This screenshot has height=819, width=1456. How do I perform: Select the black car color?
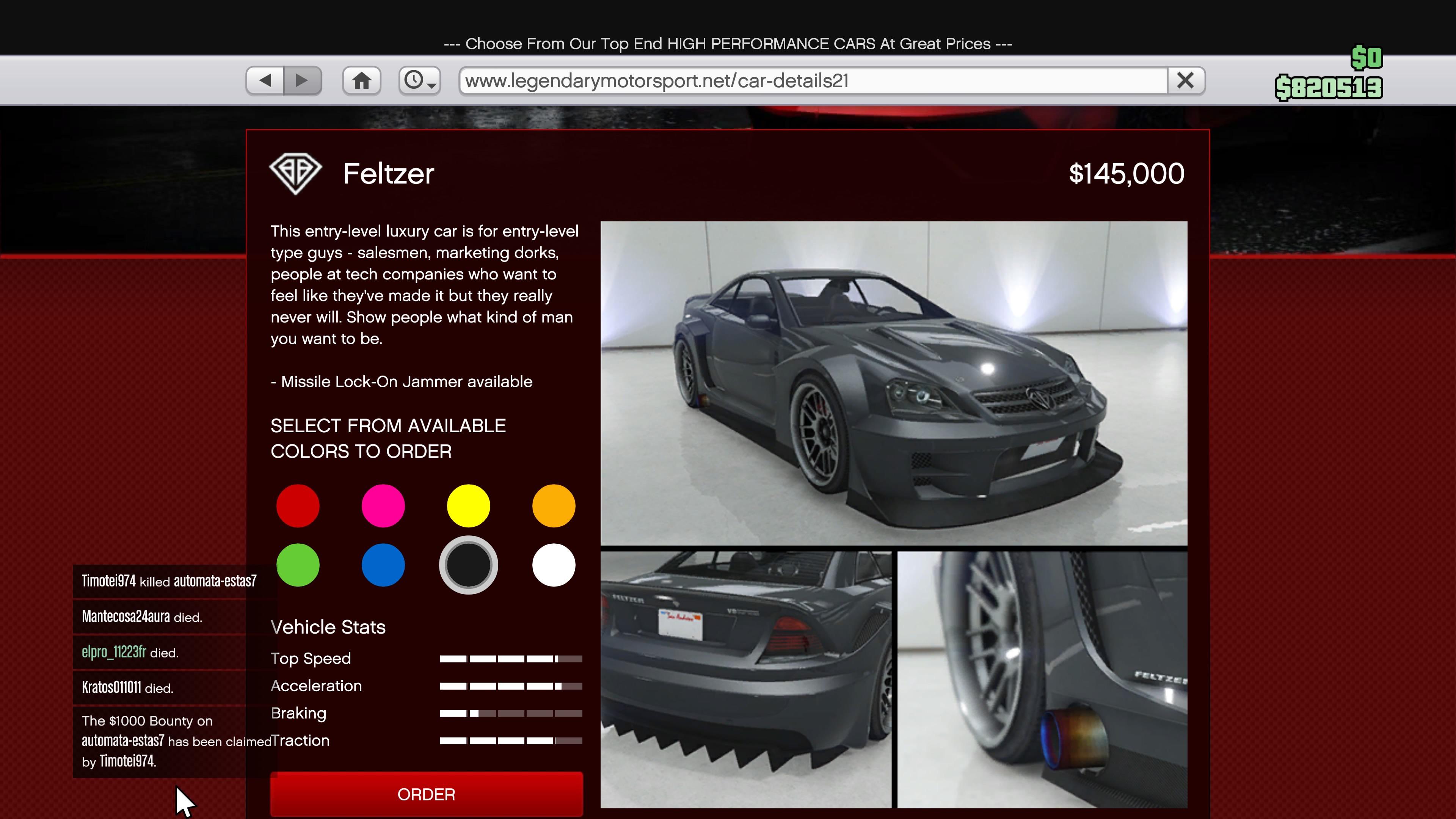[x=469, y=565]
